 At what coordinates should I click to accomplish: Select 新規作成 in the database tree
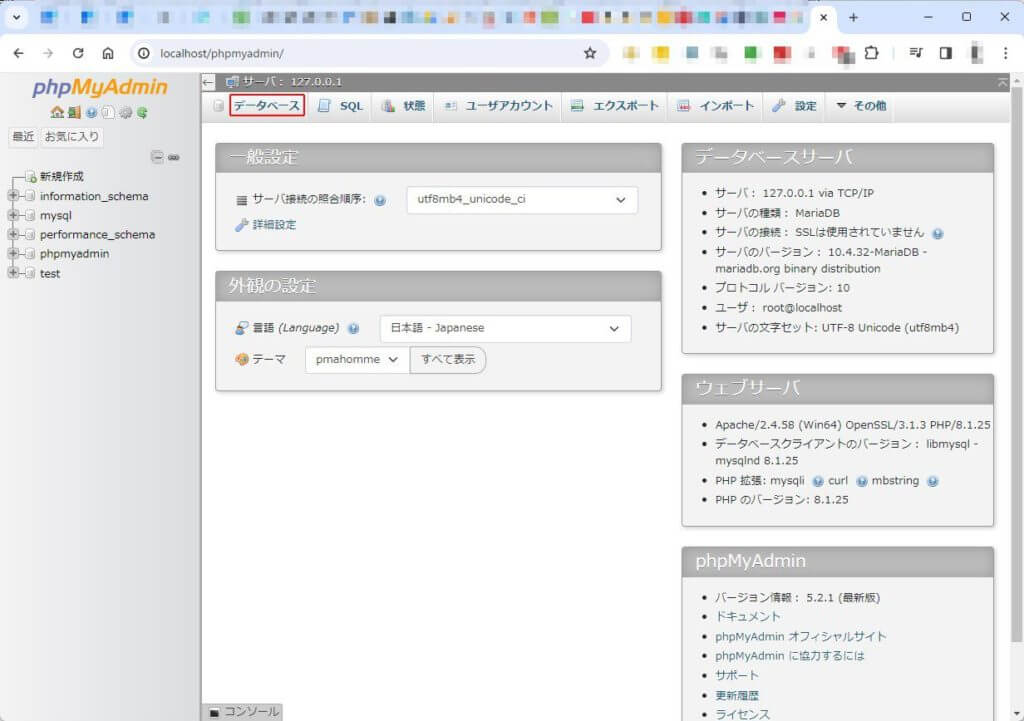tap(61, 177)
